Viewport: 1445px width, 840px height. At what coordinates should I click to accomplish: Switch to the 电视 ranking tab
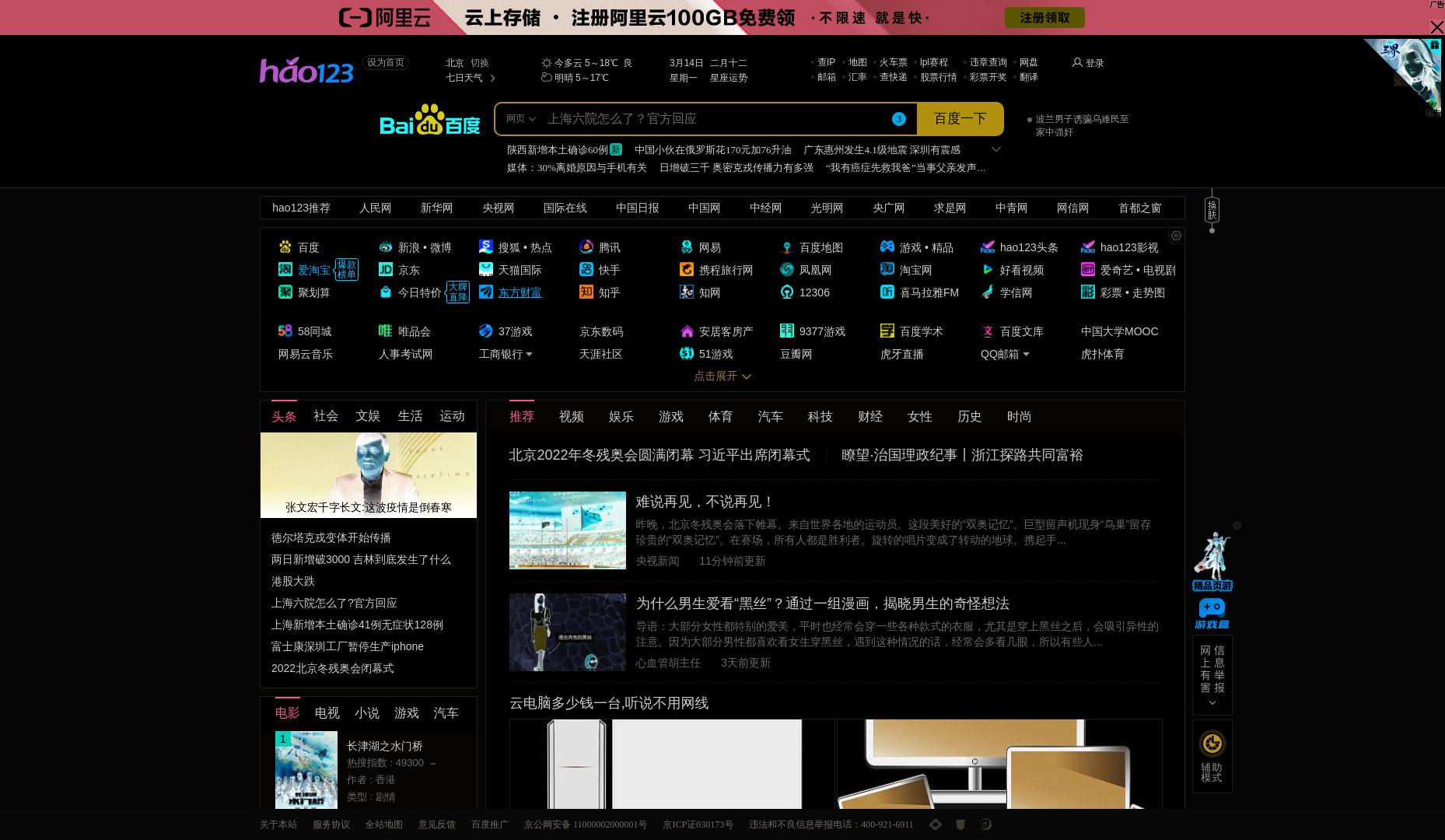click(327, 713)
